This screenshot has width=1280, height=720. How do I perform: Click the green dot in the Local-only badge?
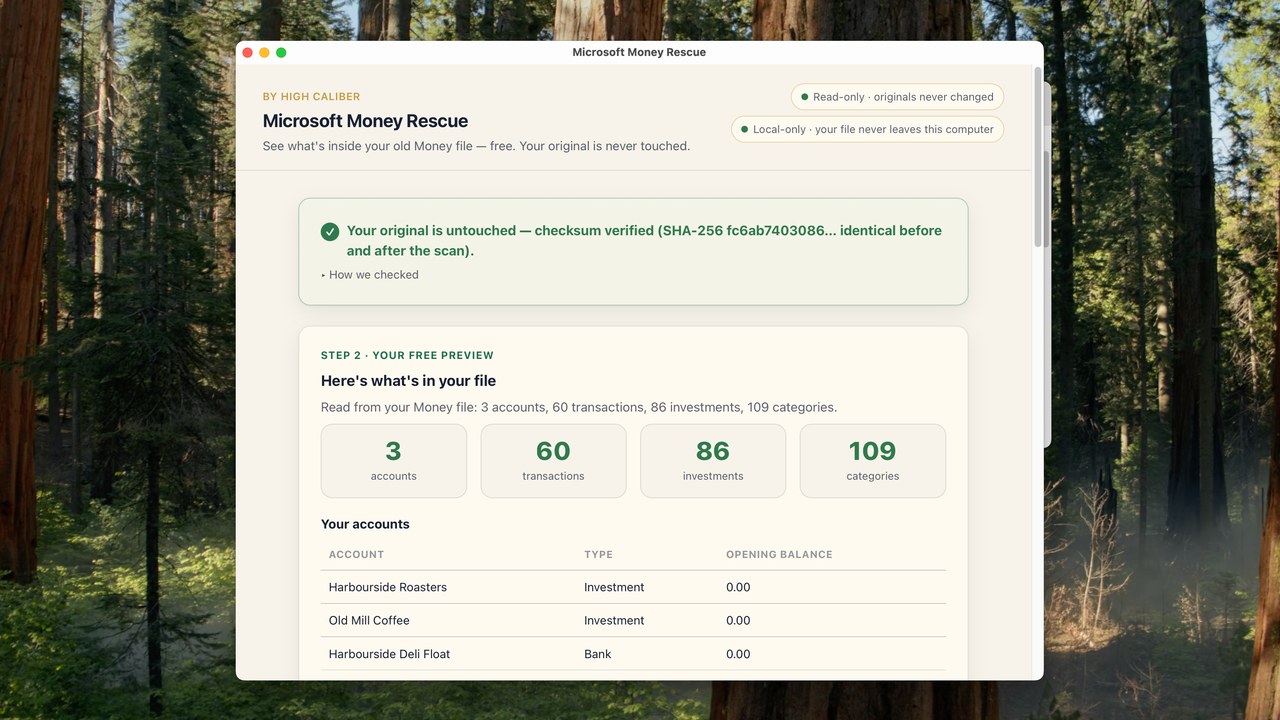coord(745,129)
